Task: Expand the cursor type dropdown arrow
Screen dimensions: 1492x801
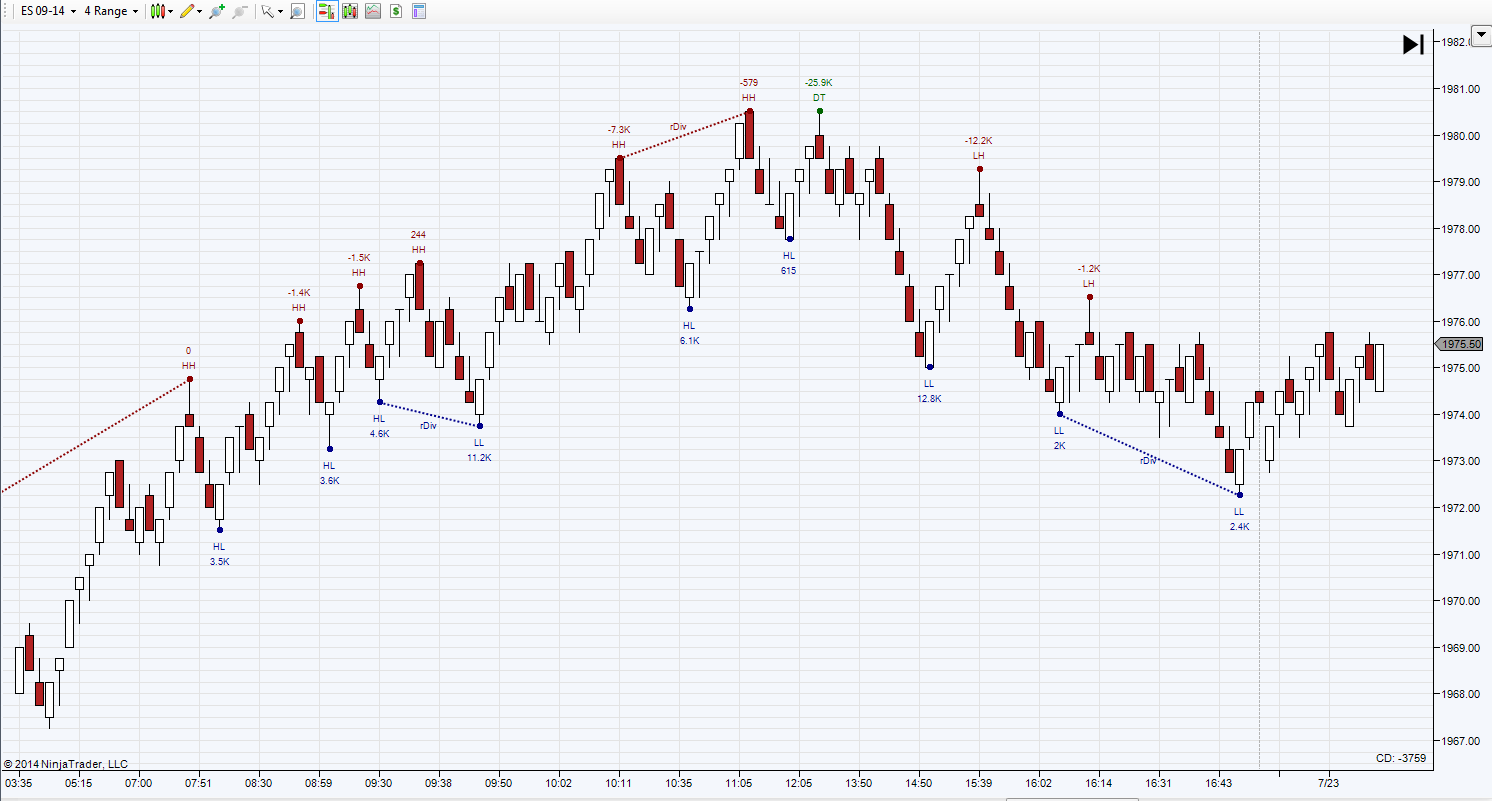Action: pos(280,11)
